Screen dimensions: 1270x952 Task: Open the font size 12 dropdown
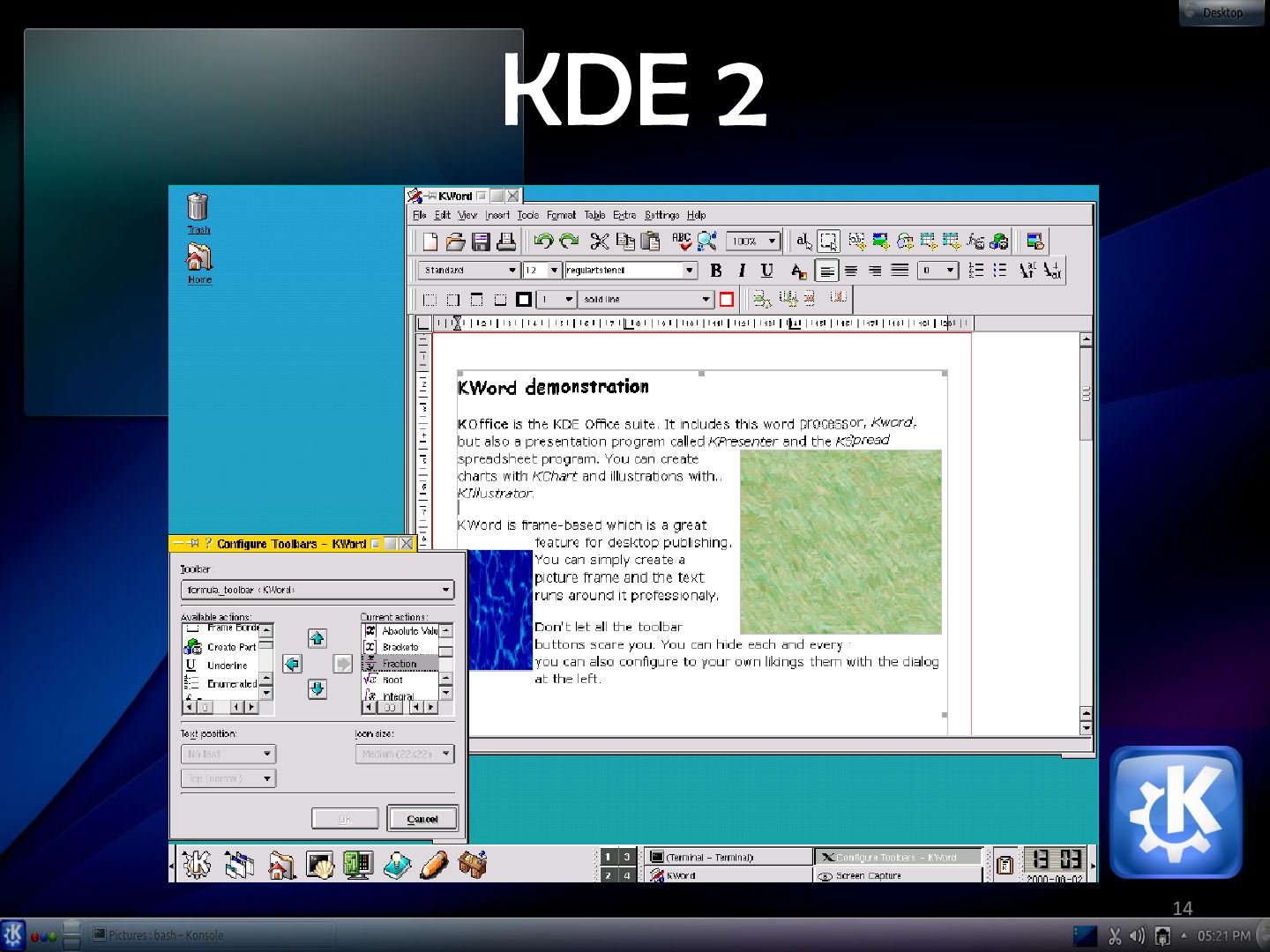542,271
